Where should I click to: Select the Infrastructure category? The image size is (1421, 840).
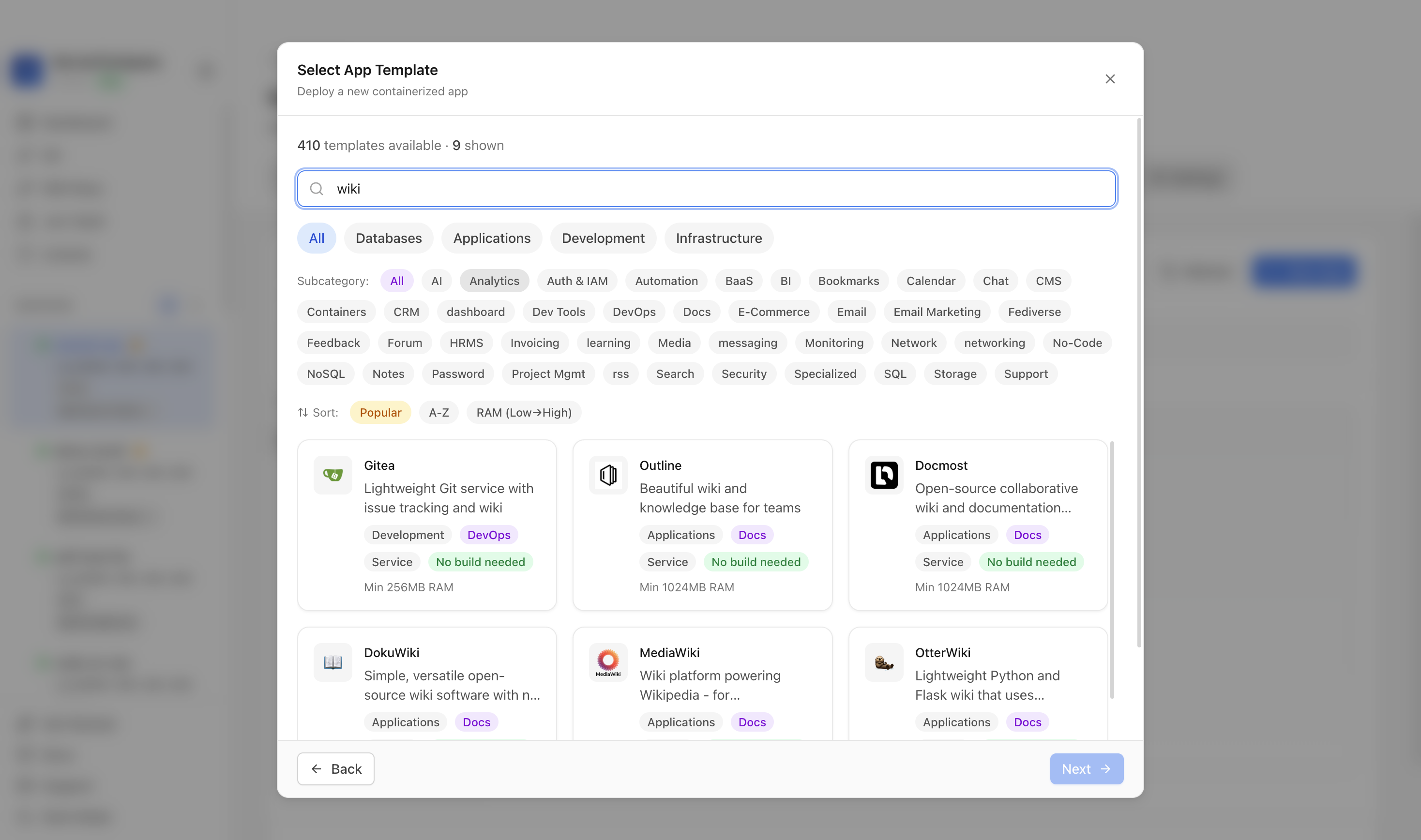(718, 238)
